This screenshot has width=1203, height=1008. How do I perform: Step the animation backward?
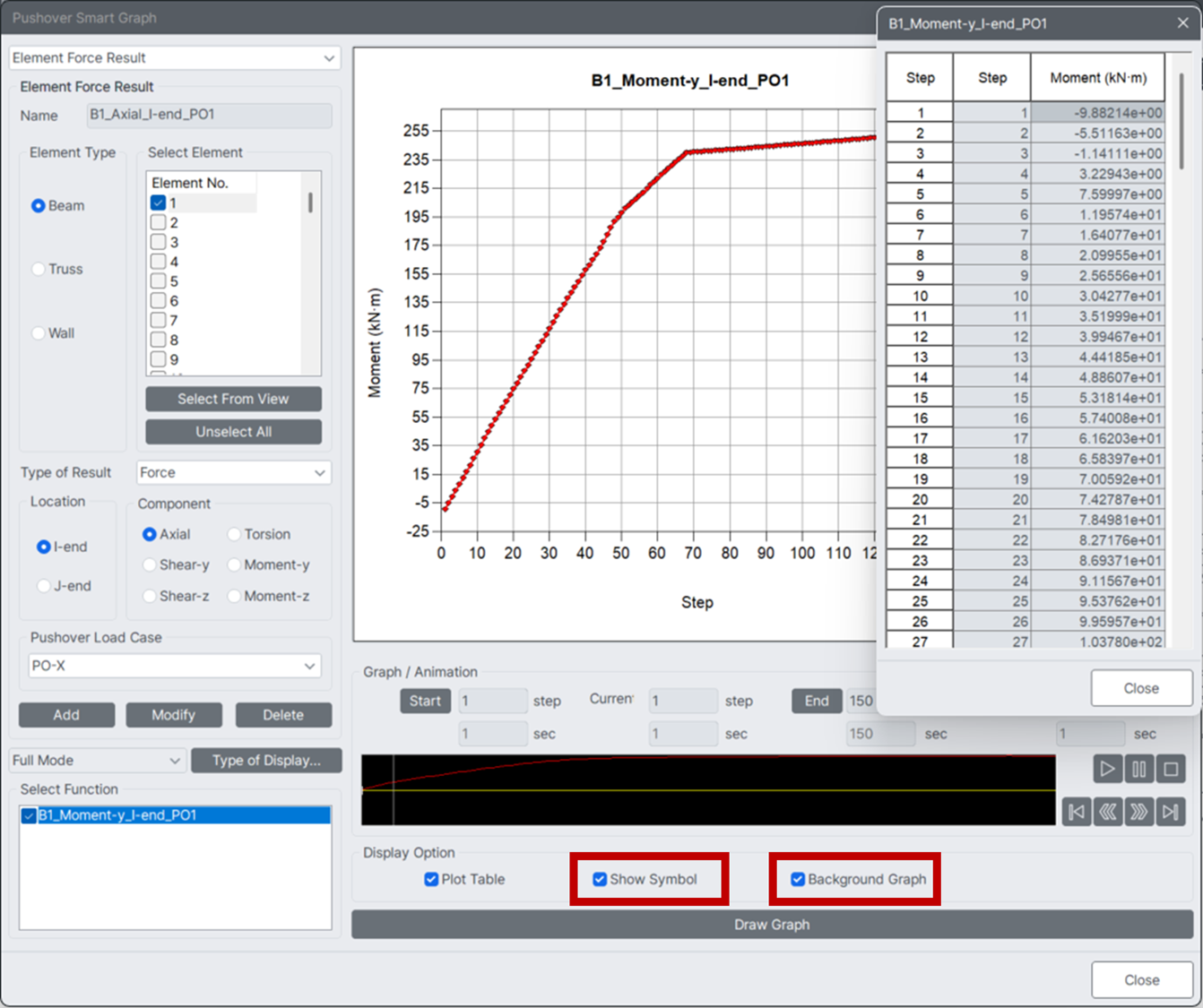coord(1108,812)
